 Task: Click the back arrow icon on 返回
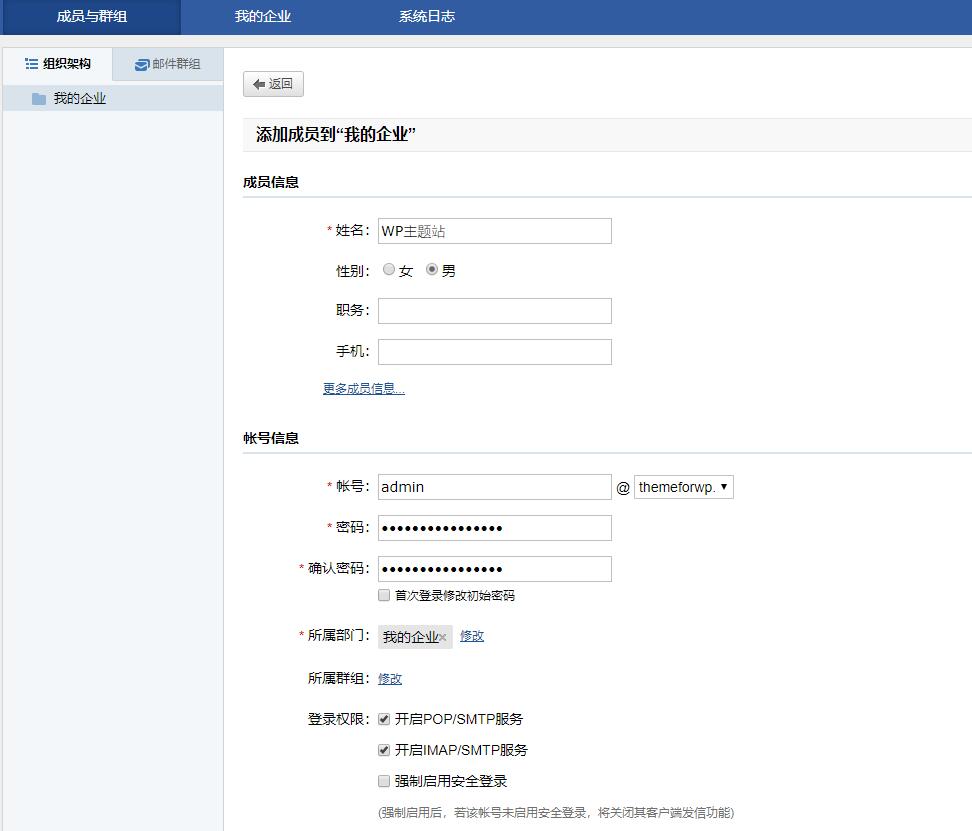[257, 84]
